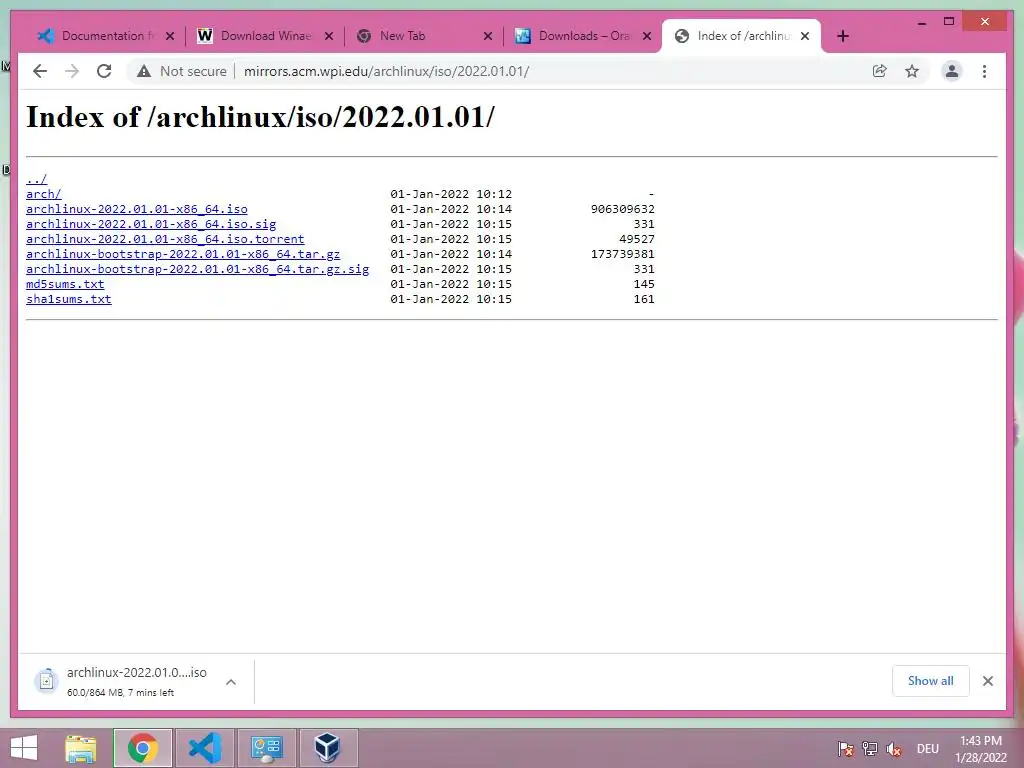The image size is (1024, 768).
Task: Click the Not secure warning icon
Action: [144, 71]
